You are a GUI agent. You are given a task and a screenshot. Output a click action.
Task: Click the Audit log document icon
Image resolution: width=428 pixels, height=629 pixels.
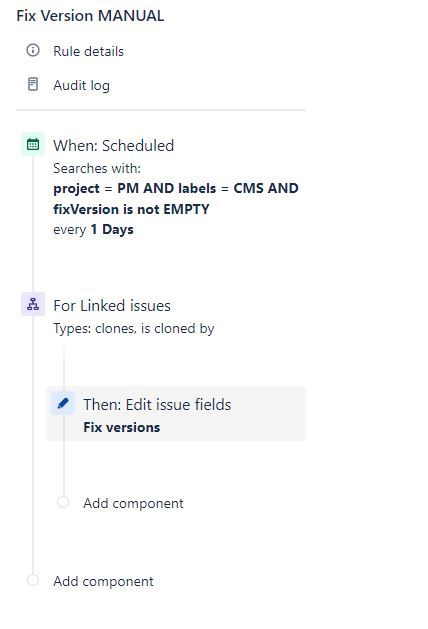tap(33, 84)
